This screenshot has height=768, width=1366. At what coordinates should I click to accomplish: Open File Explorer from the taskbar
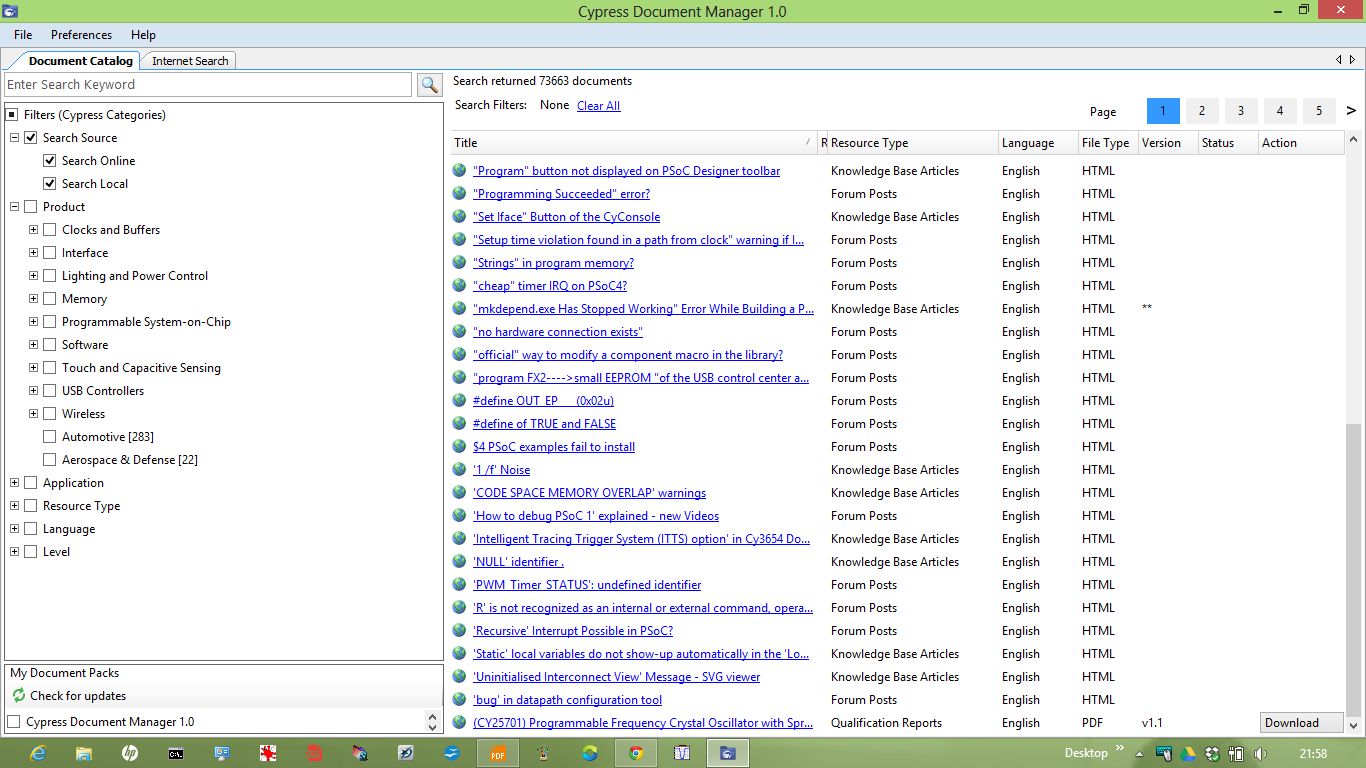pyautogui.click(x=84, y=753)
